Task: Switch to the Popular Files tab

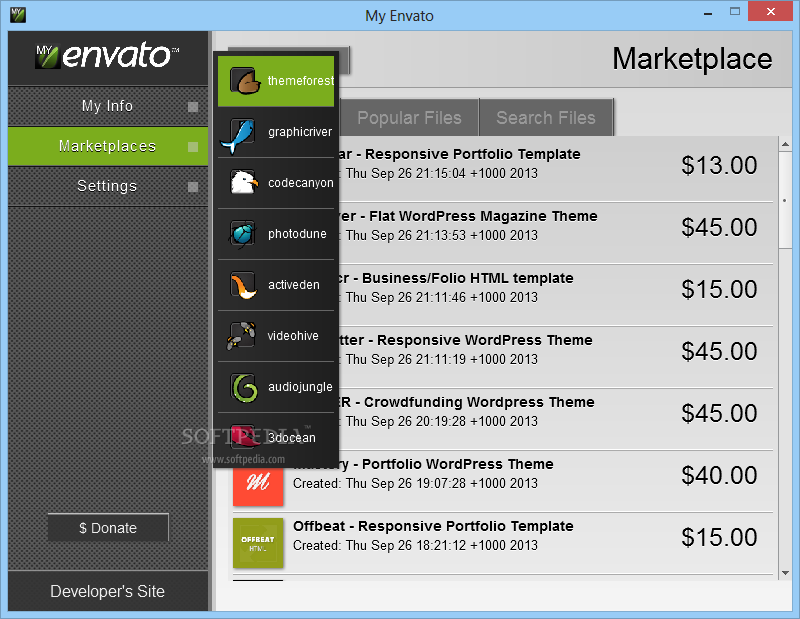Action: [x=409, y=118]
